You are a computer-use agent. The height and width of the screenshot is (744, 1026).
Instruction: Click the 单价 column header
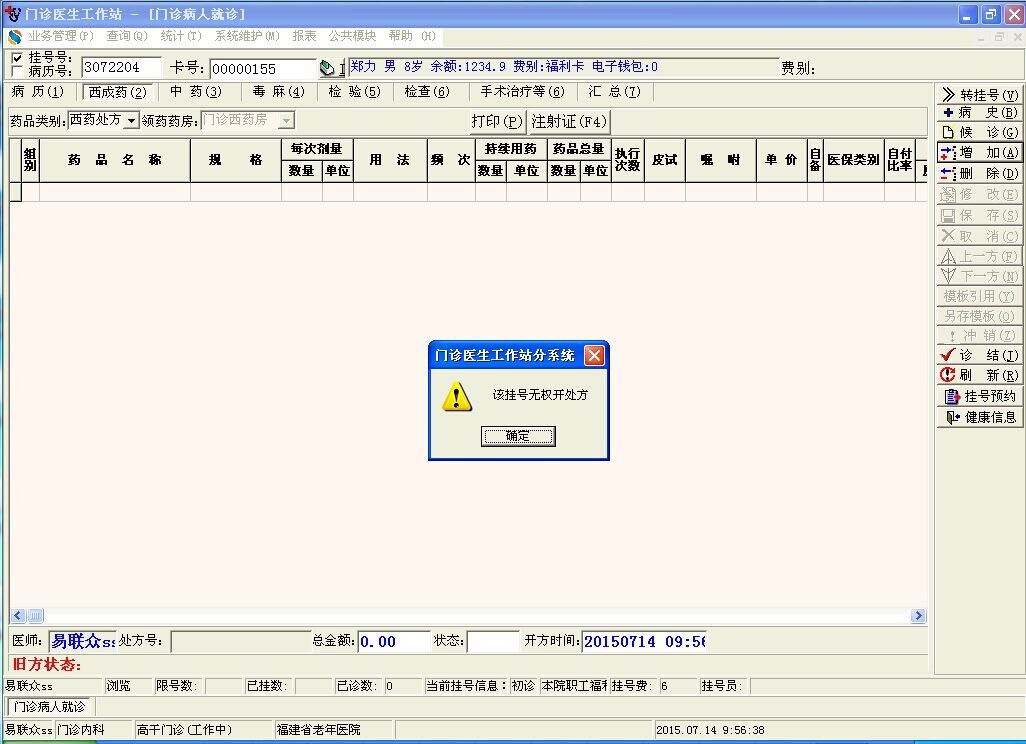click(781, 160)
